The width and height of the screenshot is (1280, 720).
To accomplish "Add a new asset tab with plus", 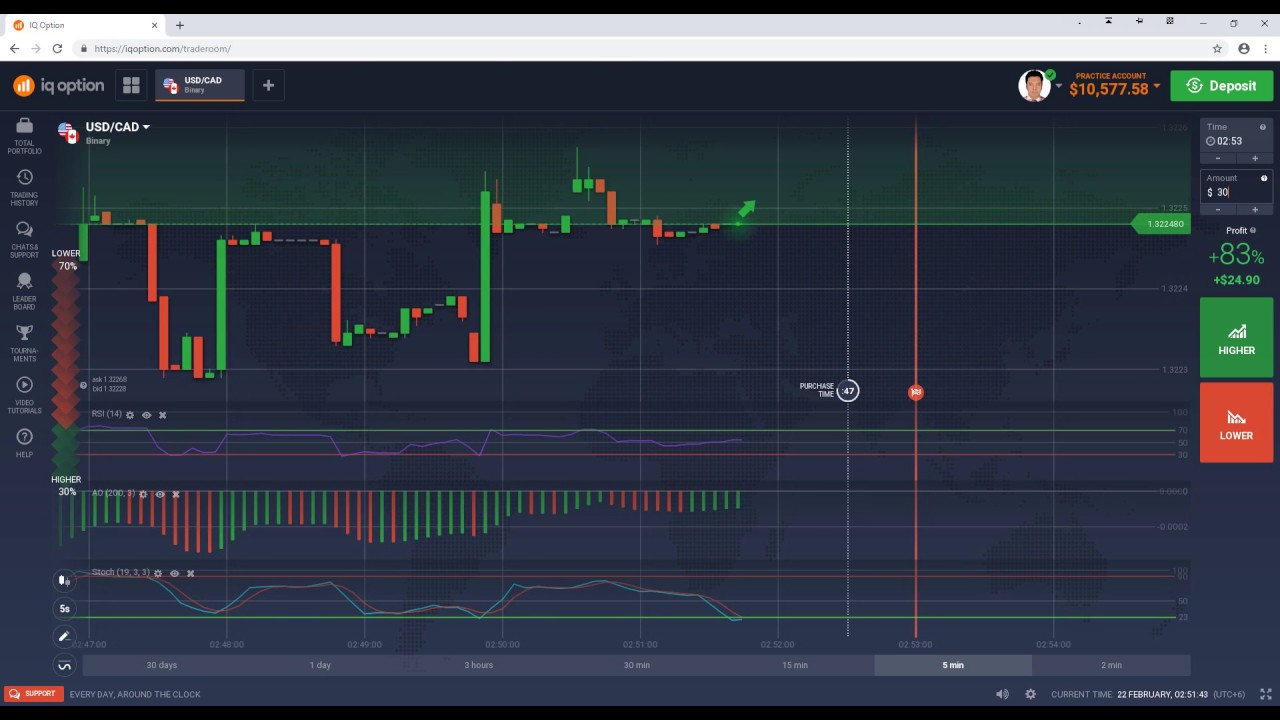I will pyautogui.click(x=268, y=85).
